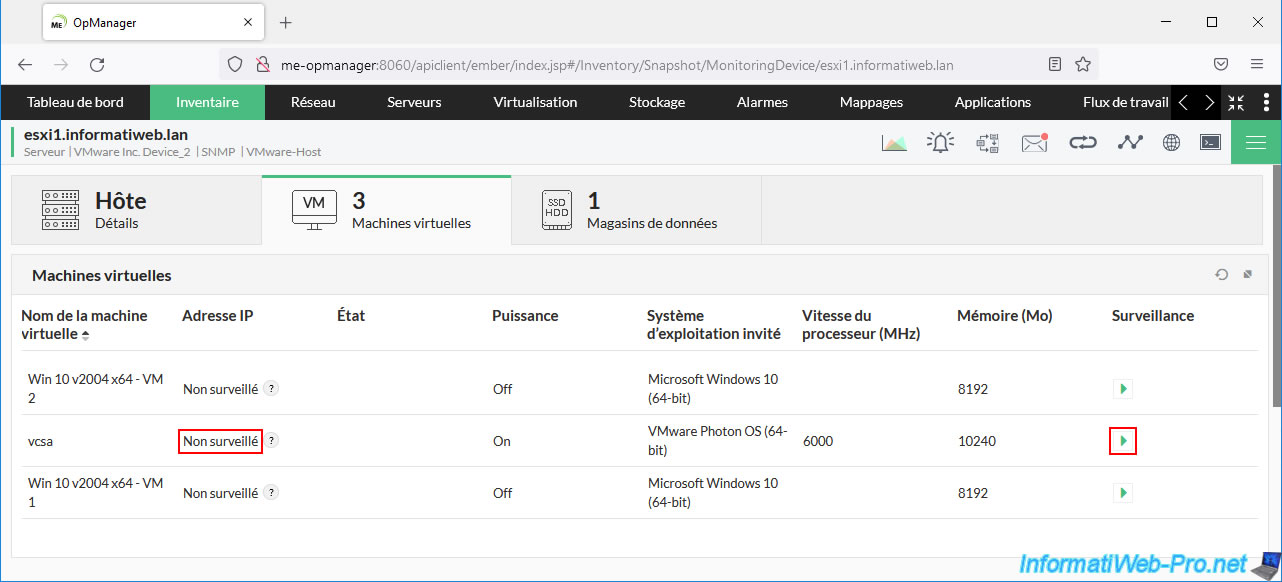Enable surveillance for Win 10 VM 1

1123,493
